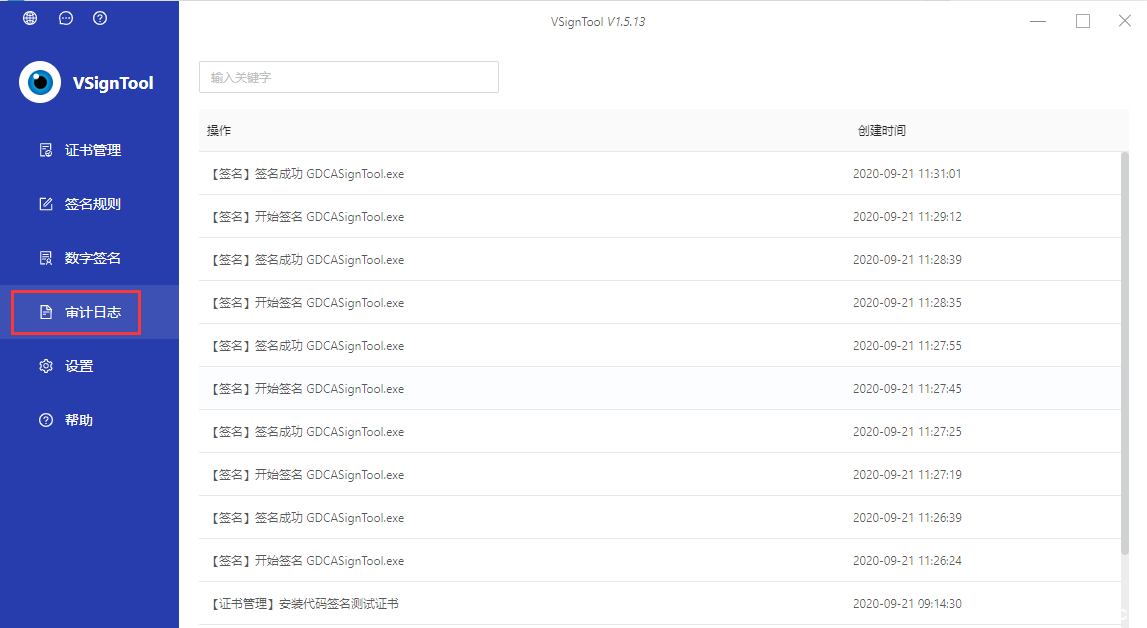
Task: Click the 审计日志 file icon
Action: 46,312
